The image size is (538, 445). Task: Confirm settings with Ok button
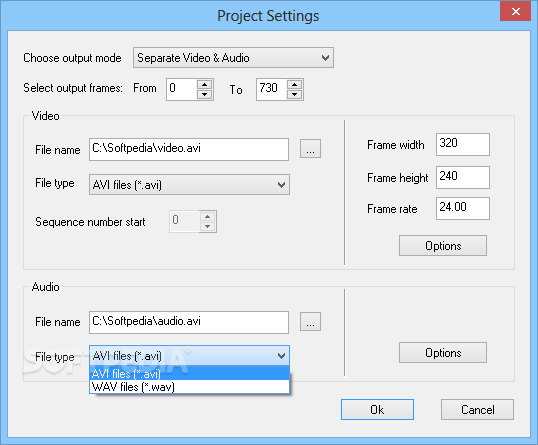point(377,409)
